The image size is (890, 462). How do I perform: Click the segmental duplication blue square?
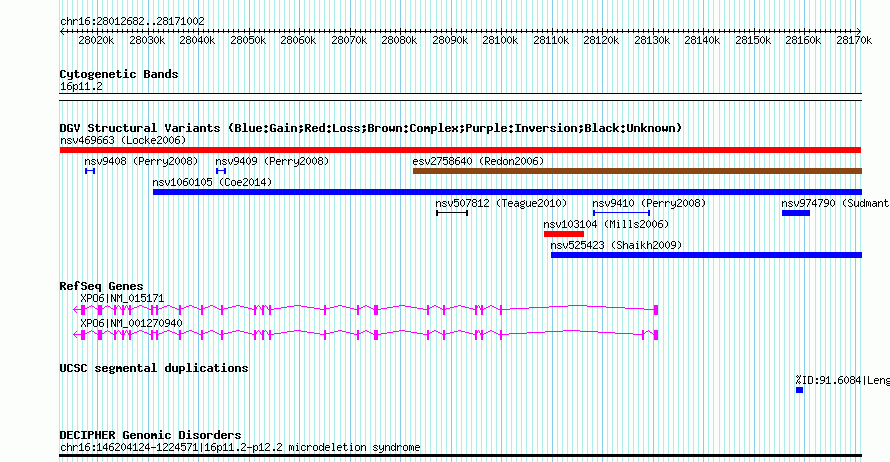[799, 390]
